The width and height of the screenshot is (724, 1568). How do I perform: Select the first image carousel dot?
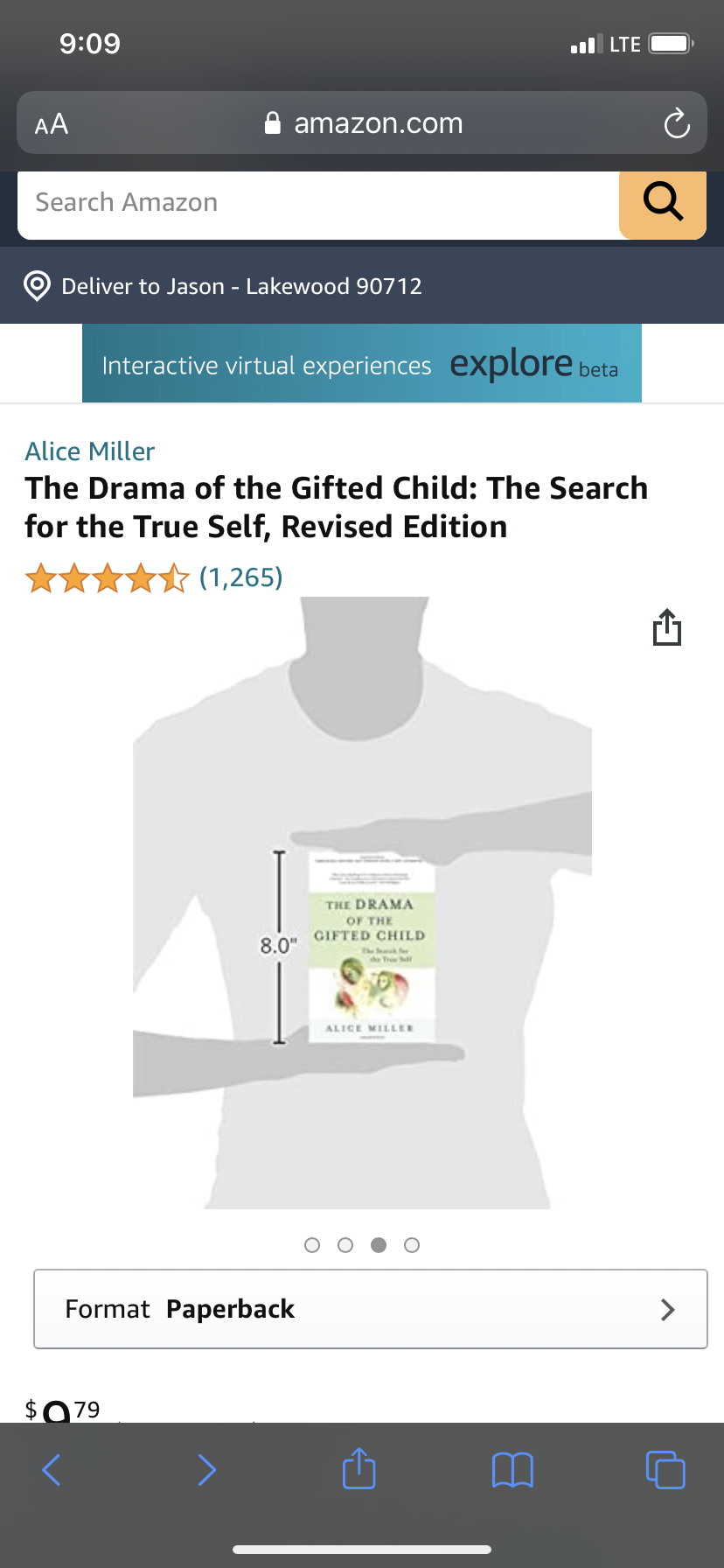tap(312, 1245)
